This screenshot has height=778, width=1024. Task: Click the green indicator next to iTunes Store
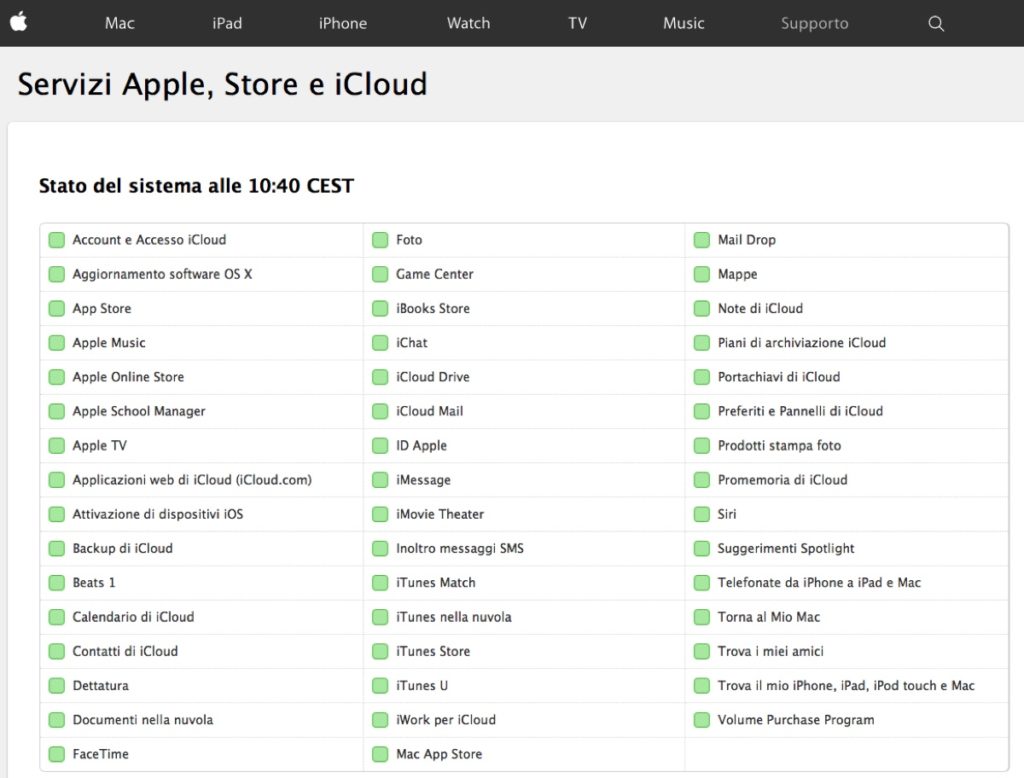tap(380, 651)
